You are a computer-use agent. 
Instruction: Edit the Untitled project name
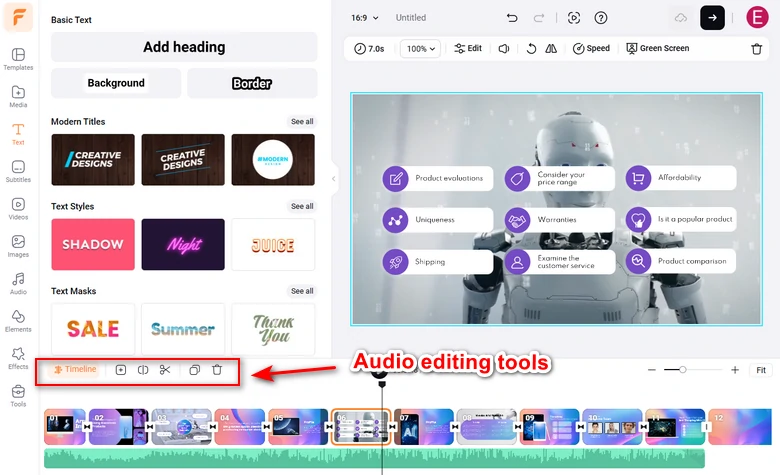411,18
